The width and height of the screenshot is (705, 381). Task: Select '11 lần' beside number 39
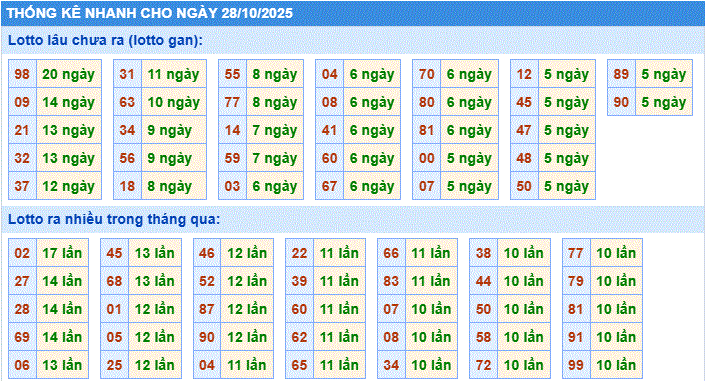pyautogui.click(x=339, y=281)
